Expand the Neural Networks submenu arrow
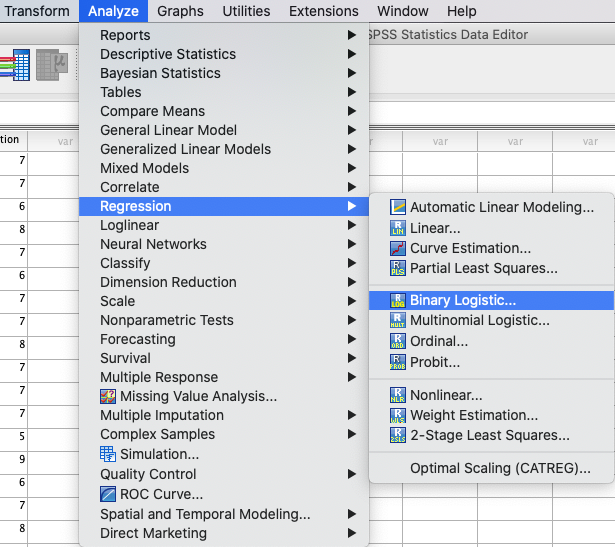615x547 pixels. click(352, 244)
